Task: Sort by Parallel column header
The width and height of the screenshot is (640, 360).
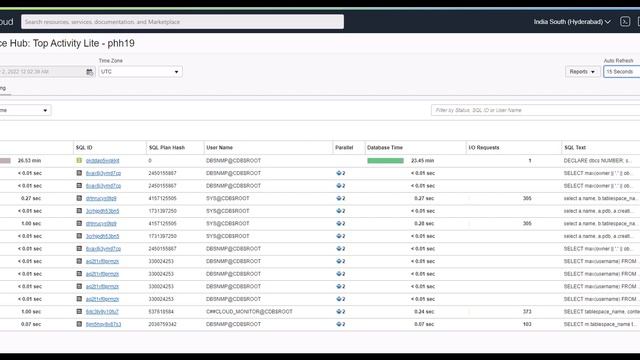Action: (x=344, y=147)
